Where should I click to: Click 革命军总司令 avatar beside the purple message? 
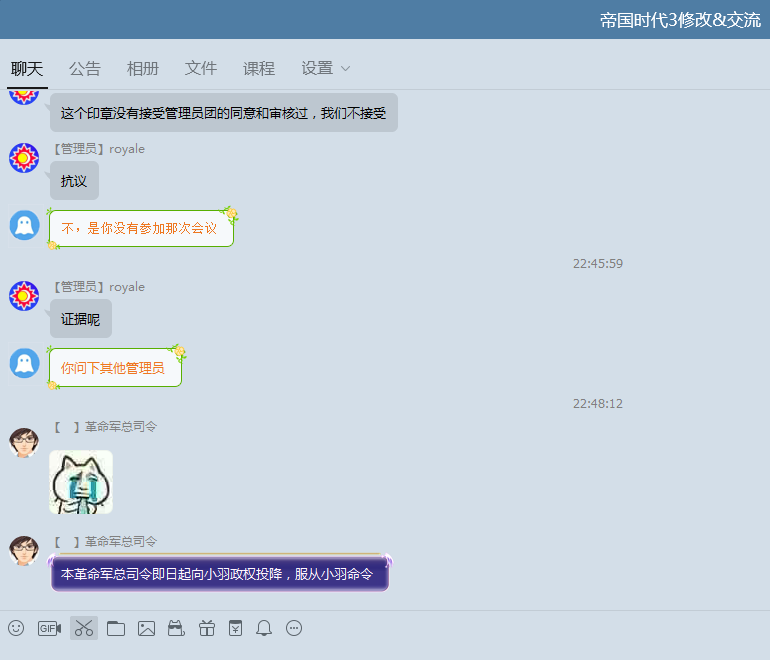point(24,551)
